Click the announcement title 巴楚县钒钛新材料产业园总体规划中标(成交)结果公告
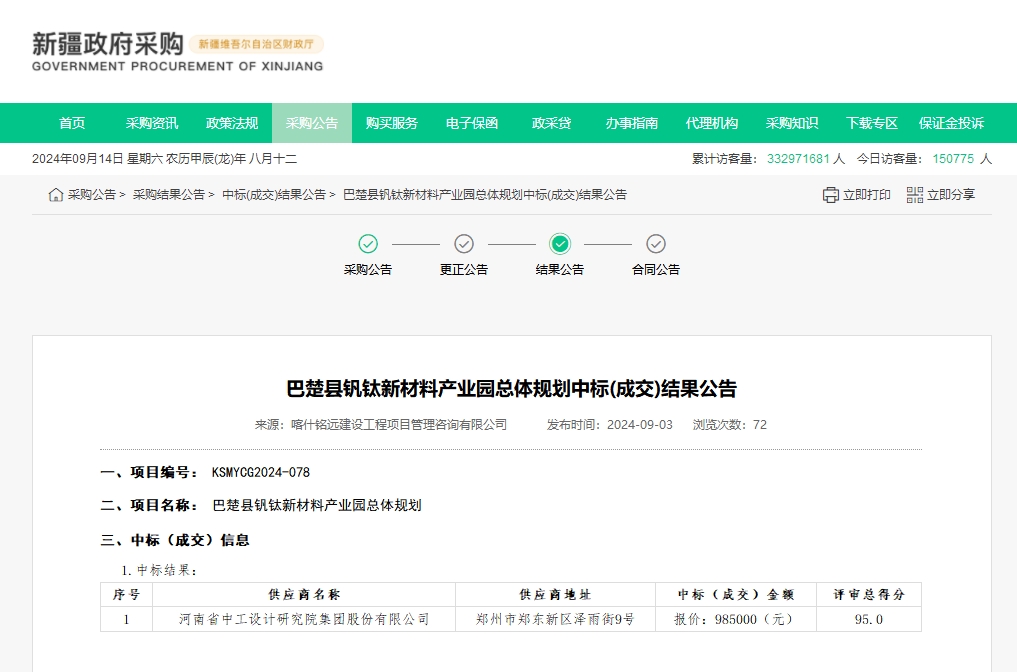The height and width of the screenshot is (672, 1017). (511, 389)
